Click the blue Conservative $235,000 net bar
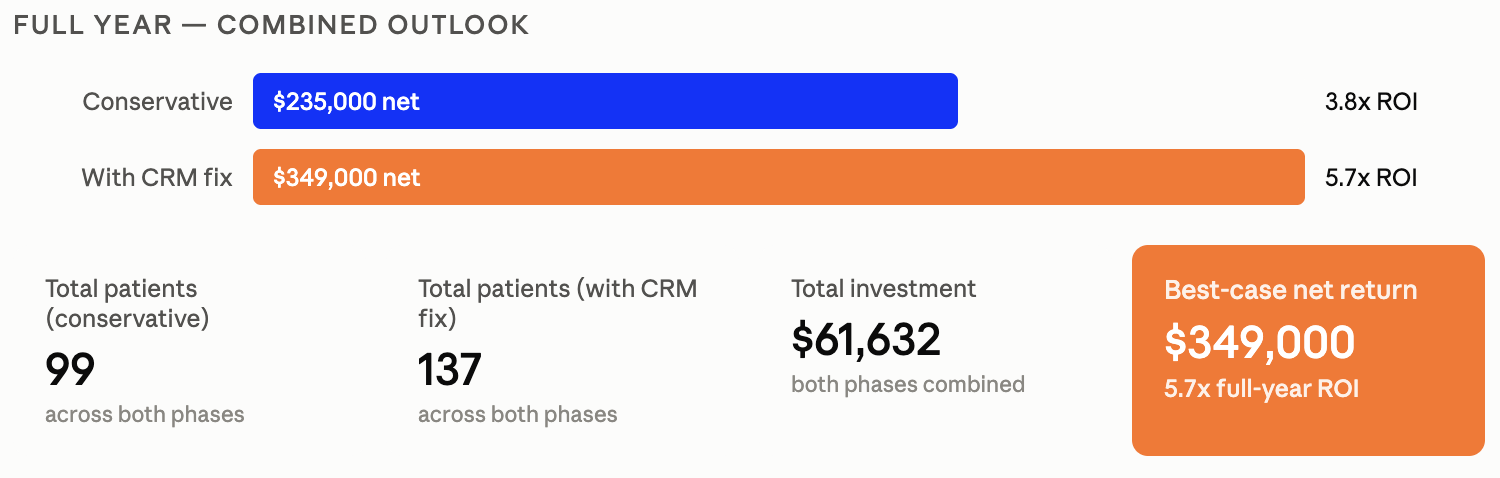 [605, 101]
